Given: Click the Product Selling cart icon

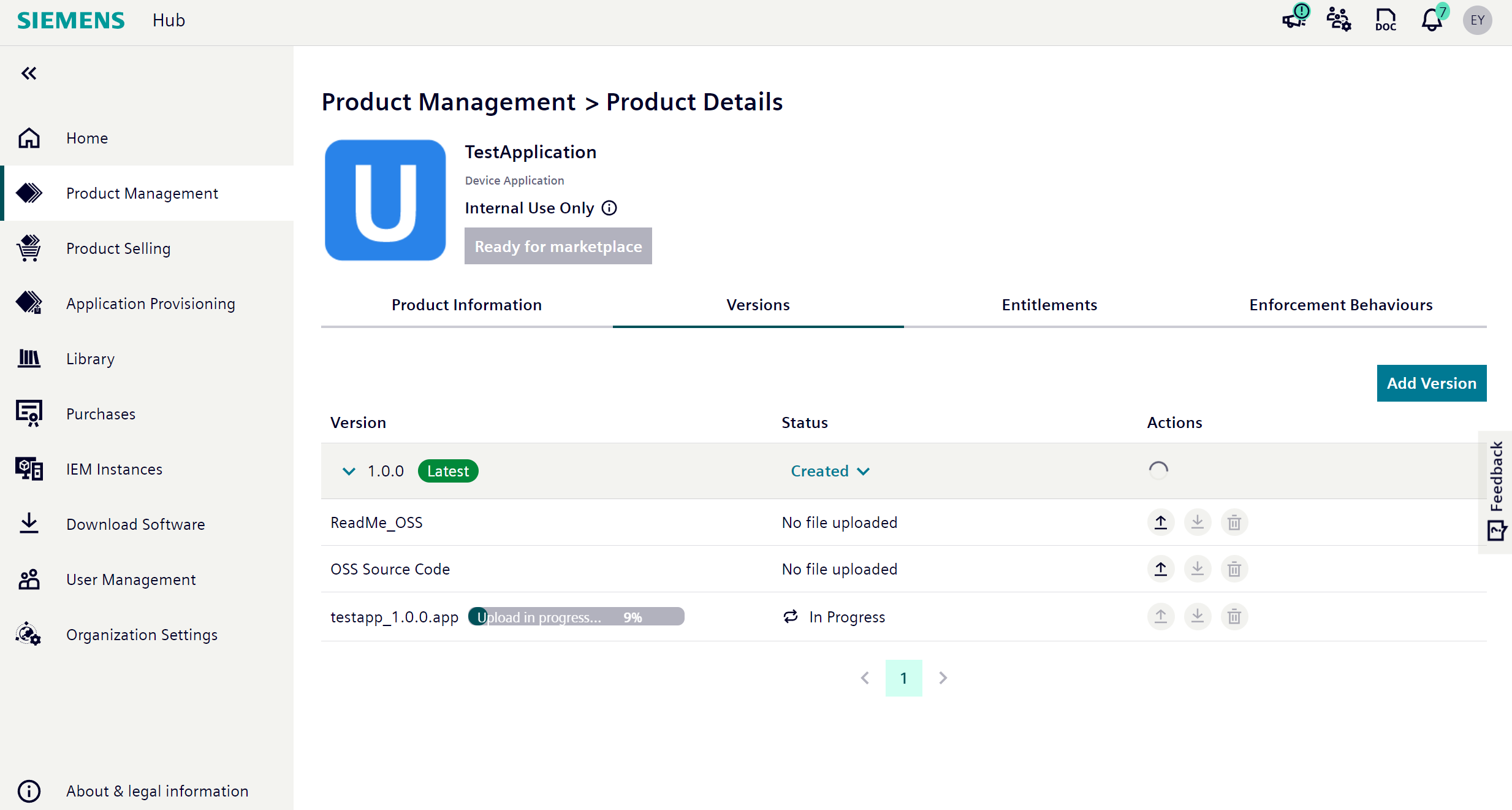Looking at the screenshot, I should coord(29,248).
